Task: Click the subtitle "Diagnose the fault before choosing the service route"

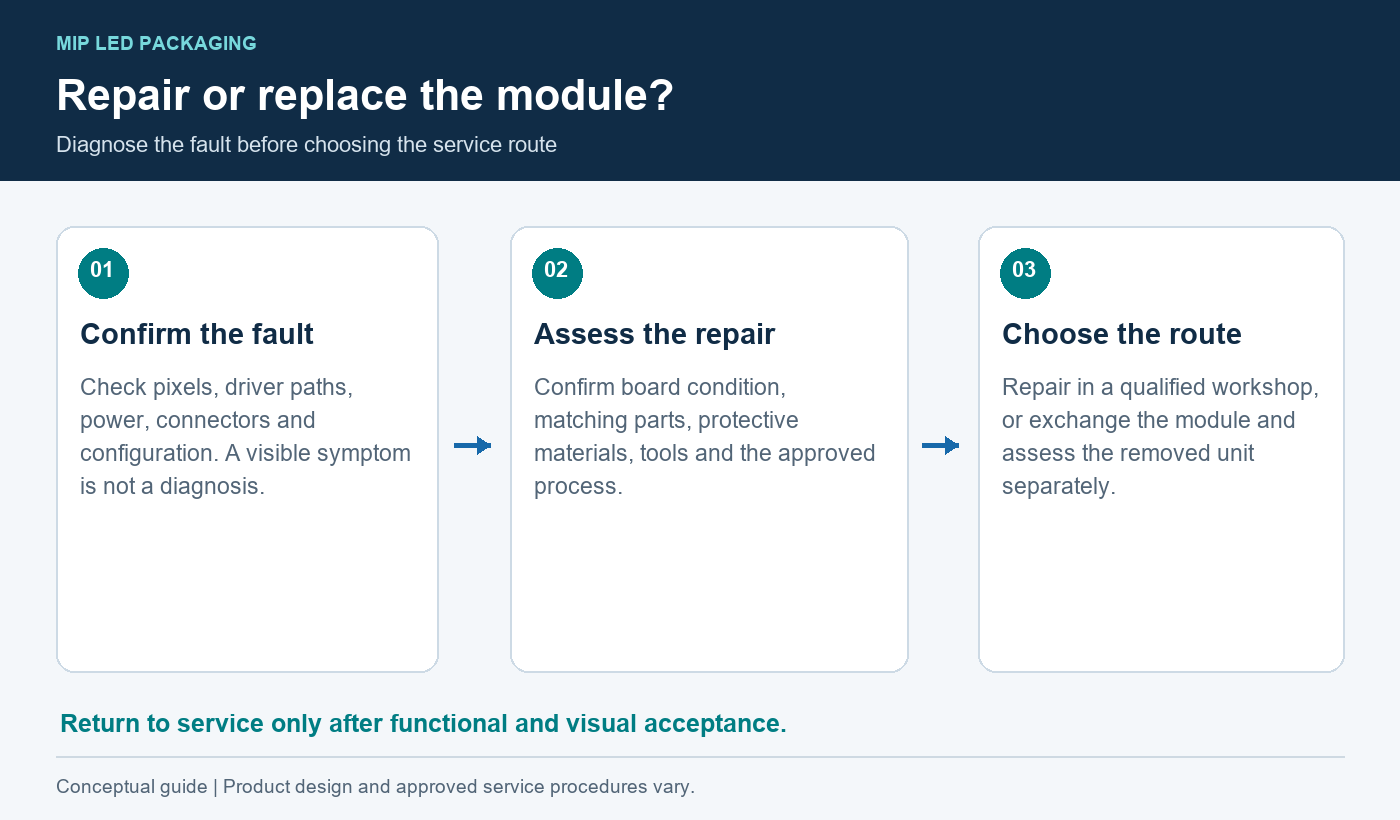Action: click(x=306, y=144)
